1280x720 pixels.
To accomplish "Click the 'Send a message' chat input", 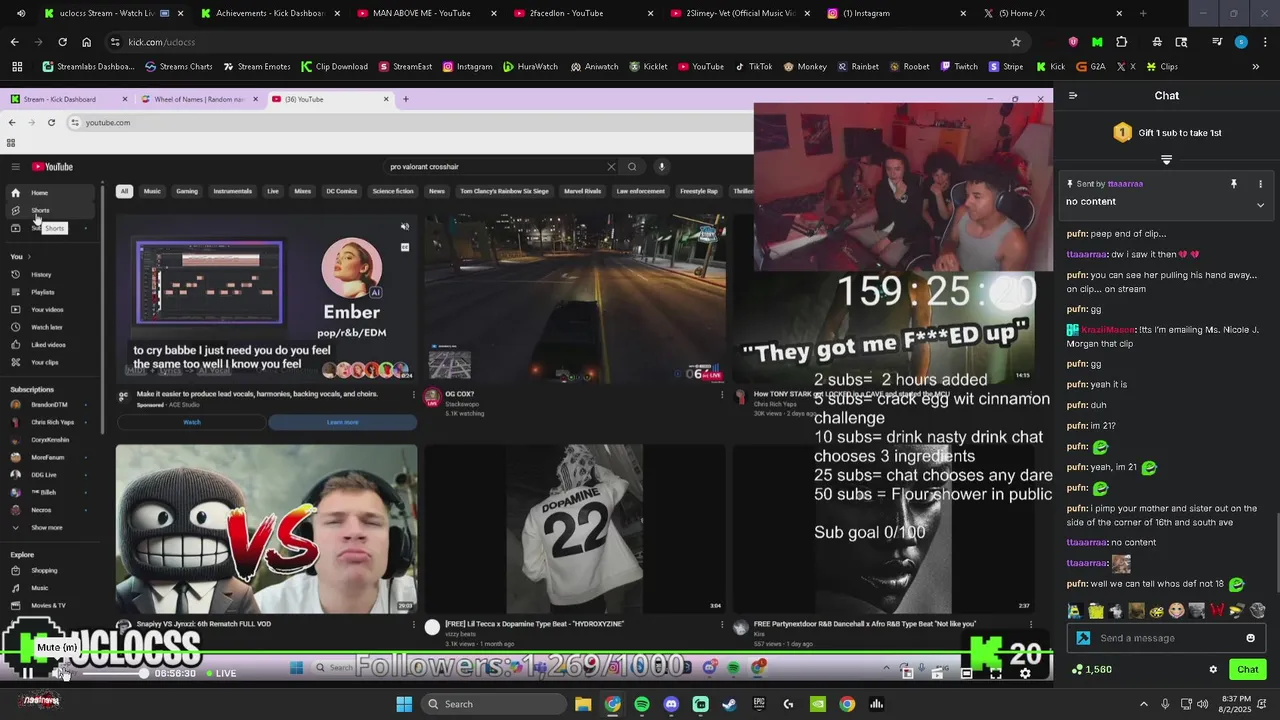I will coord(1167,638).
